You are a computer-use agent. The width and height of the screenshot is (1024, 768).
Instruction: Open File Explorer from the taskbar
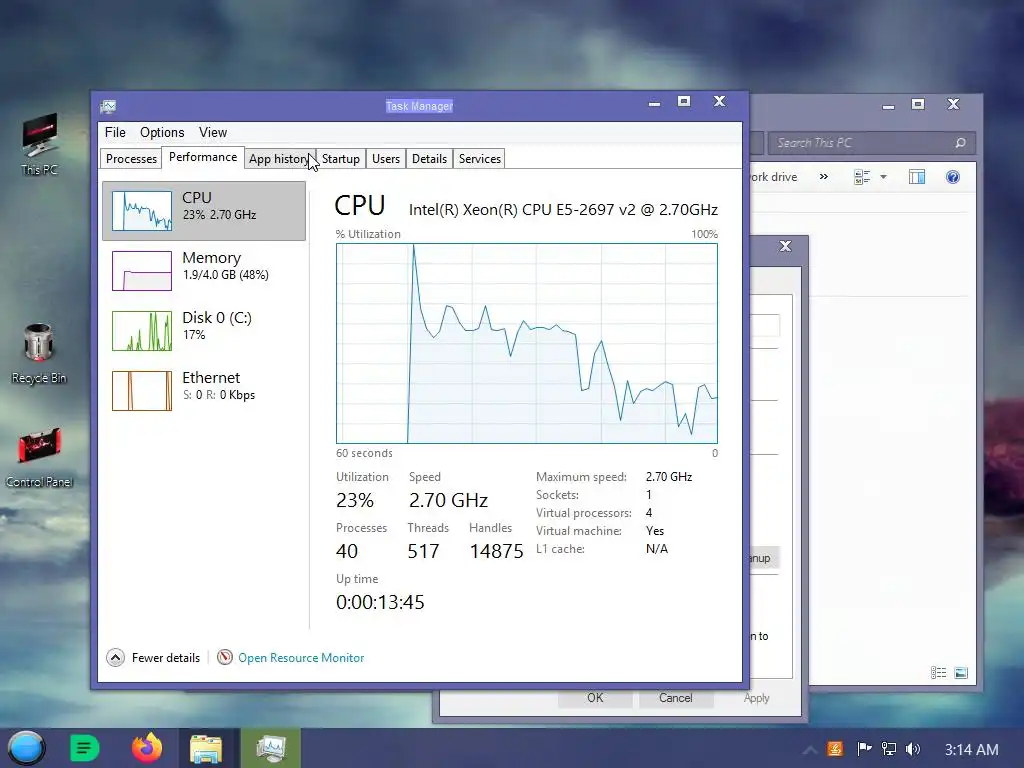click(x=206, y=748)
